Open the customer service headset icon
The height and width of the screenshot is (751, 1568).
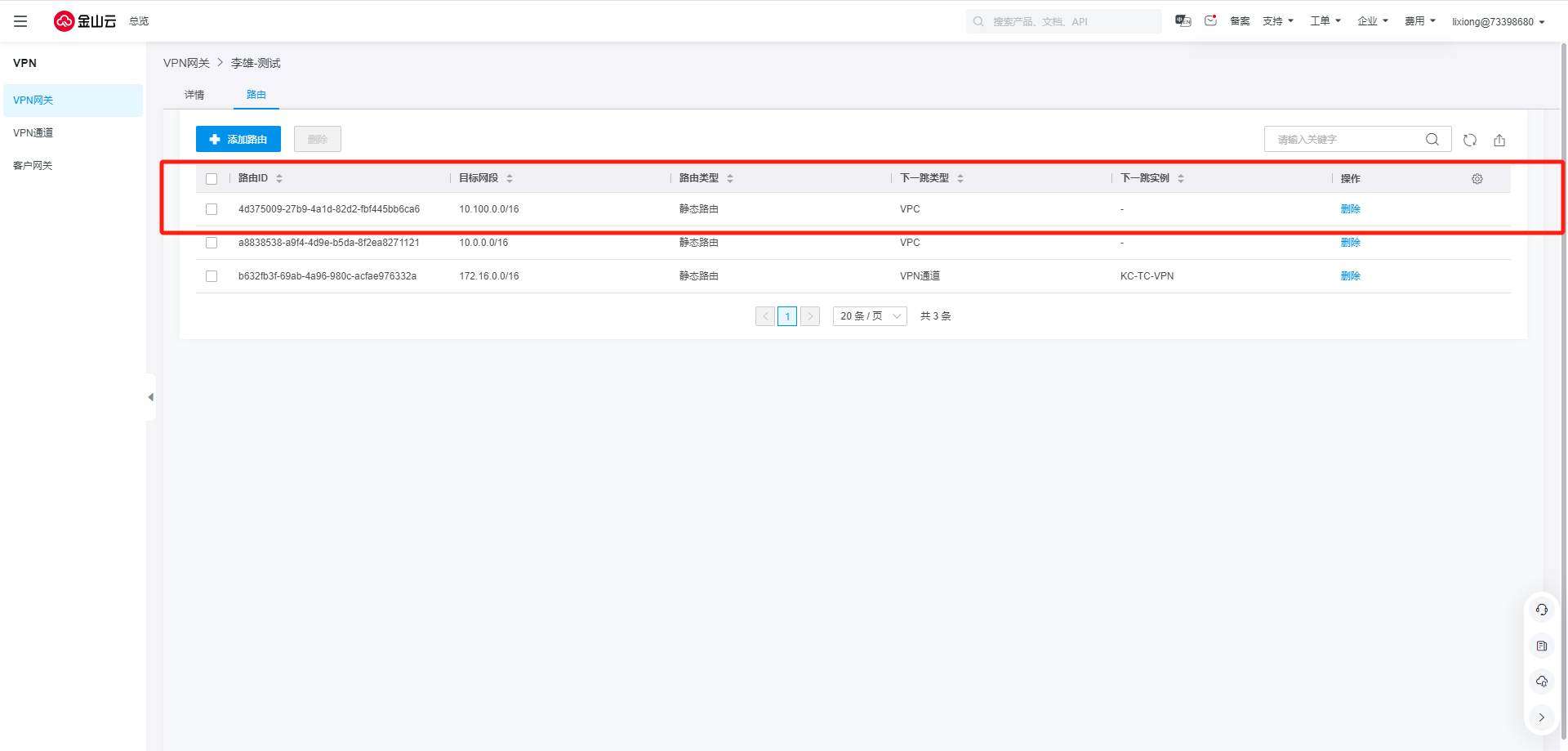coord(1541,610)
